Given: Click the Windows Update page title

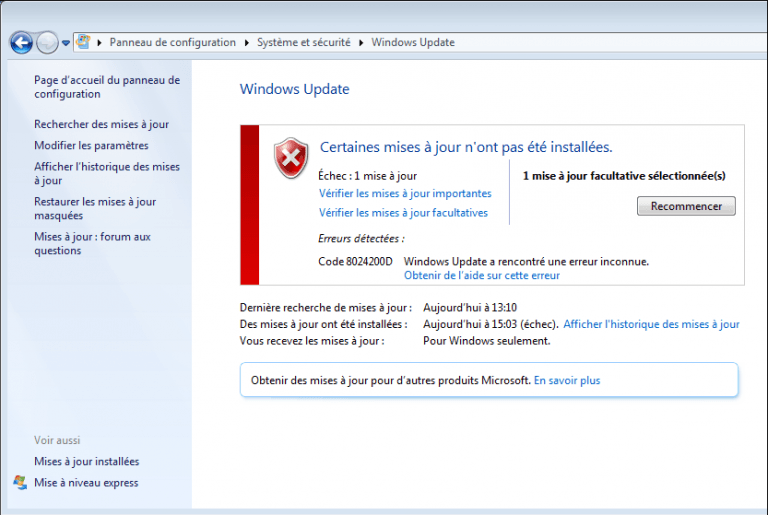Looking at the screenshot, I should [294, 89].
